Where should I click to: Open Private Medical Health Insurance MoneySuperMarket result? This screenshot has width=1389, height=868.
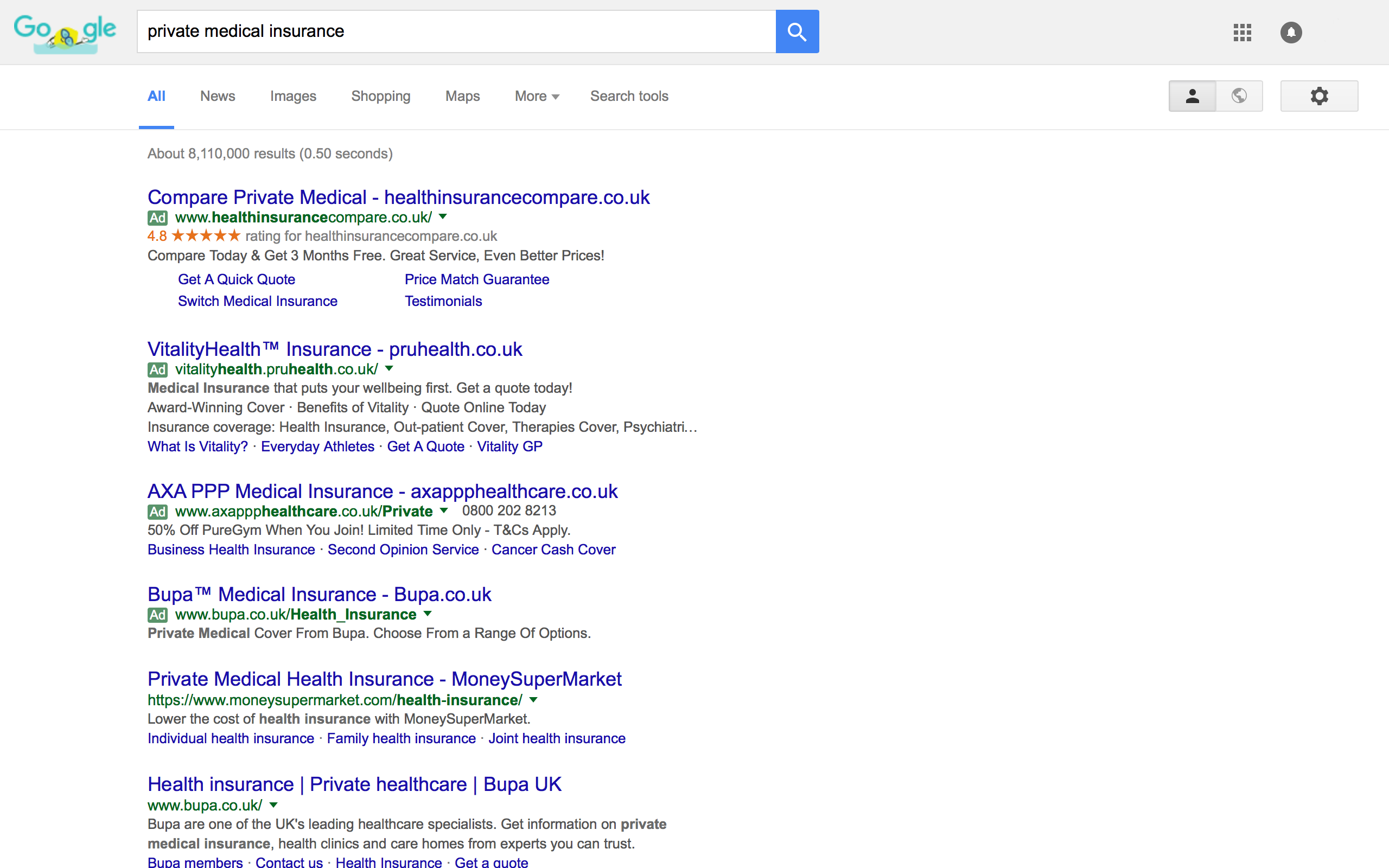(385, 679)
